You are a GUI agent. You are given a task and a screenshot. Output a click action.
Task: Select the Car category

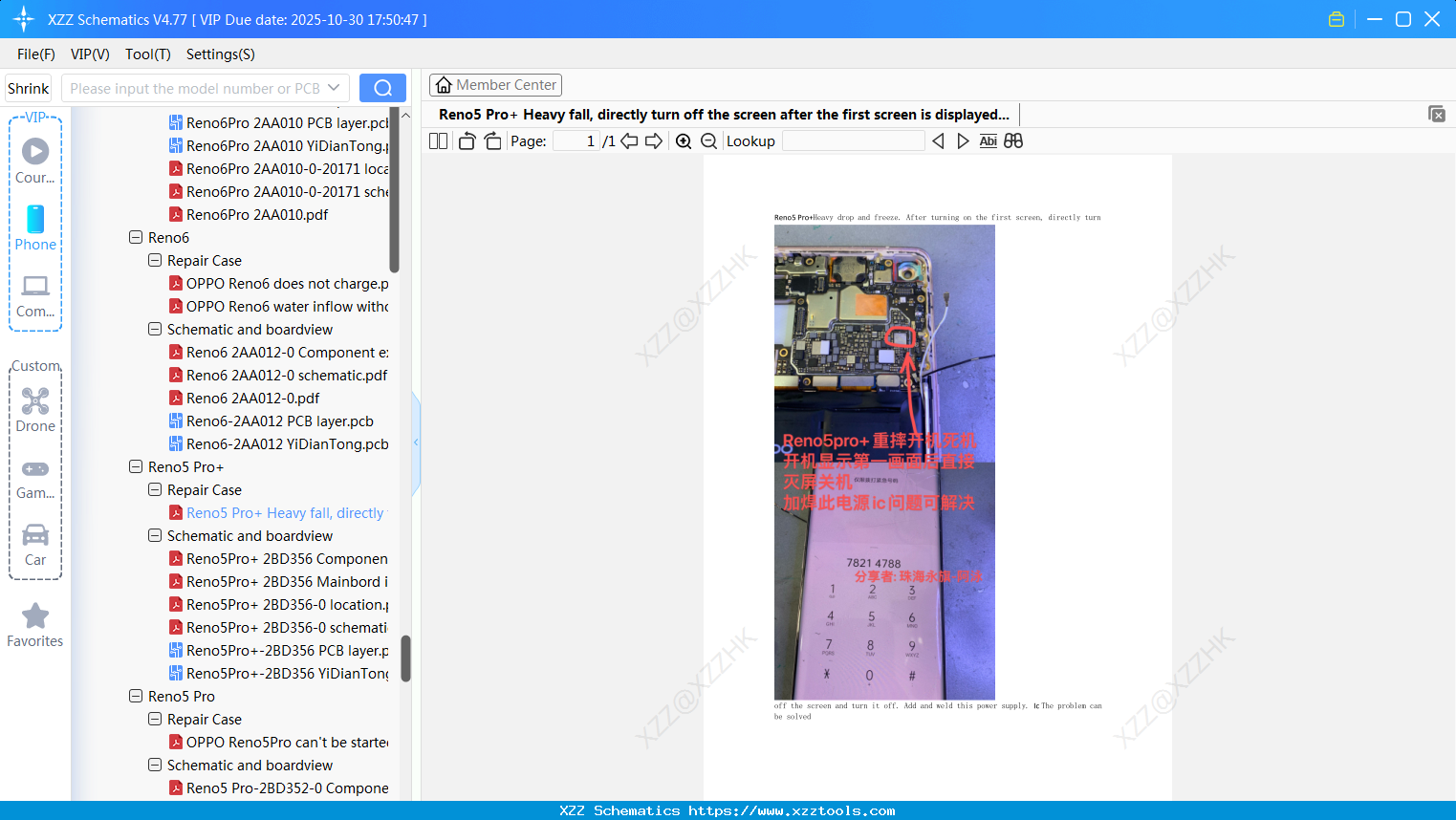point(35,545)
